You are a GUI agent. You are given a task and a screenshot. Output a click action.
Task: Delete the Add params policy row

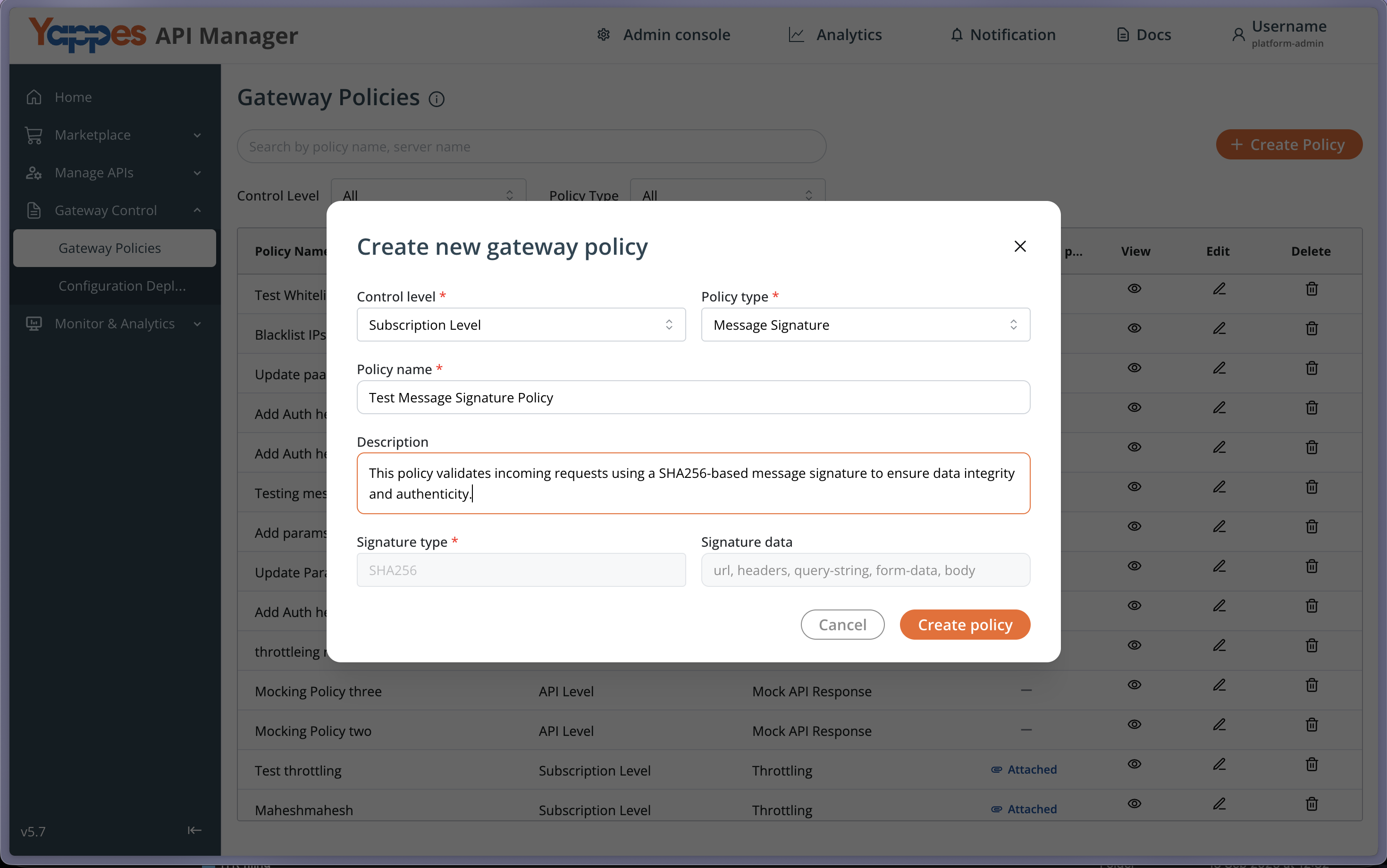click(x=1312, y=526)
